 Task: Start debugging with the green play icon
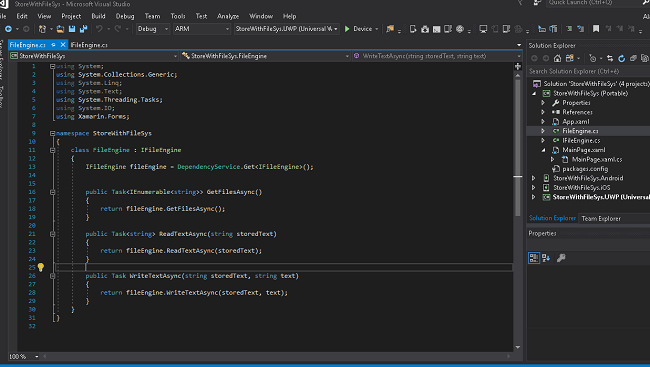(347, 29)
